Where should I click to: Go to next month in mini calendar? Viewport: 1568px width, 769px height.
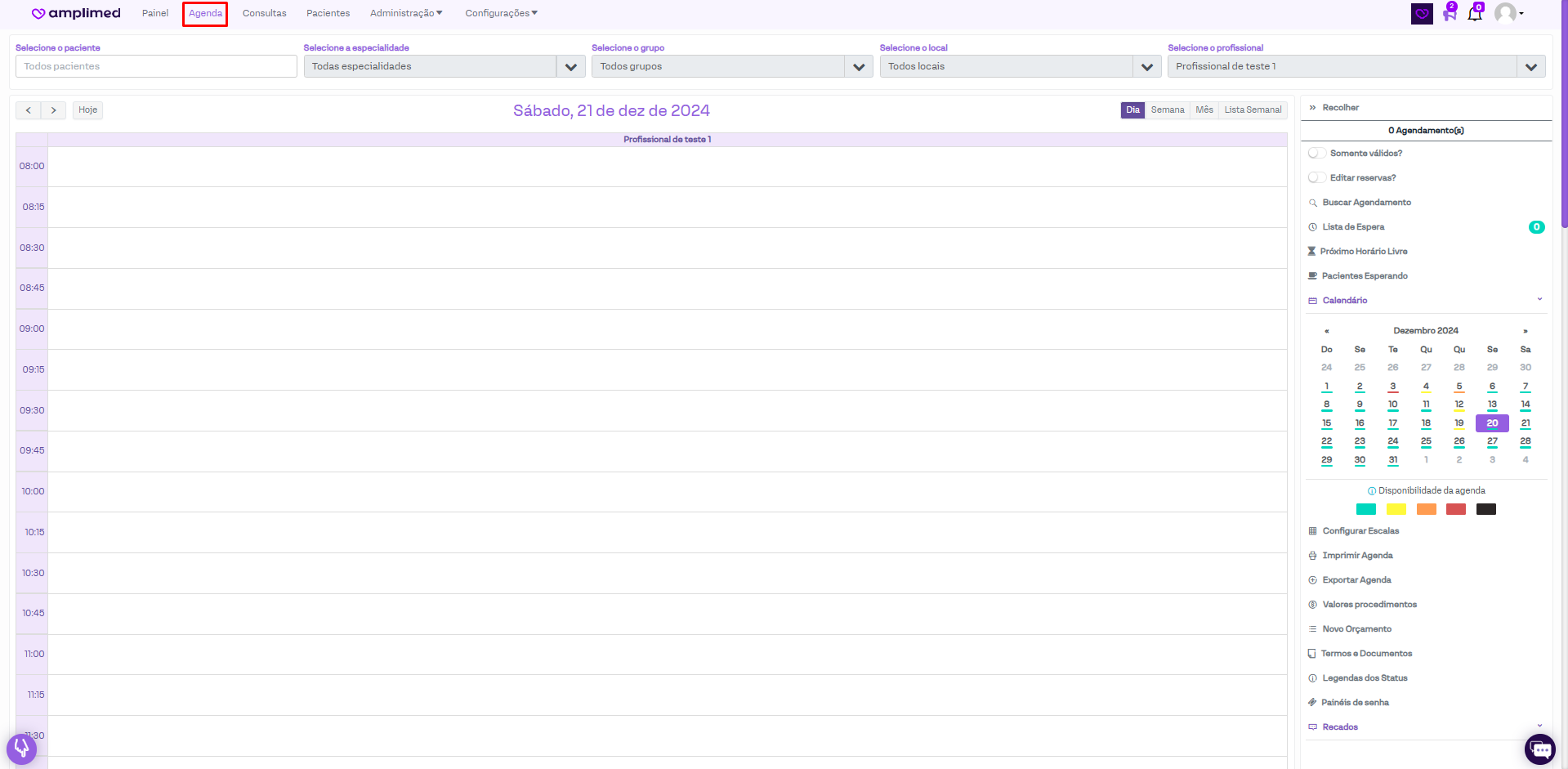point(1525,331)
